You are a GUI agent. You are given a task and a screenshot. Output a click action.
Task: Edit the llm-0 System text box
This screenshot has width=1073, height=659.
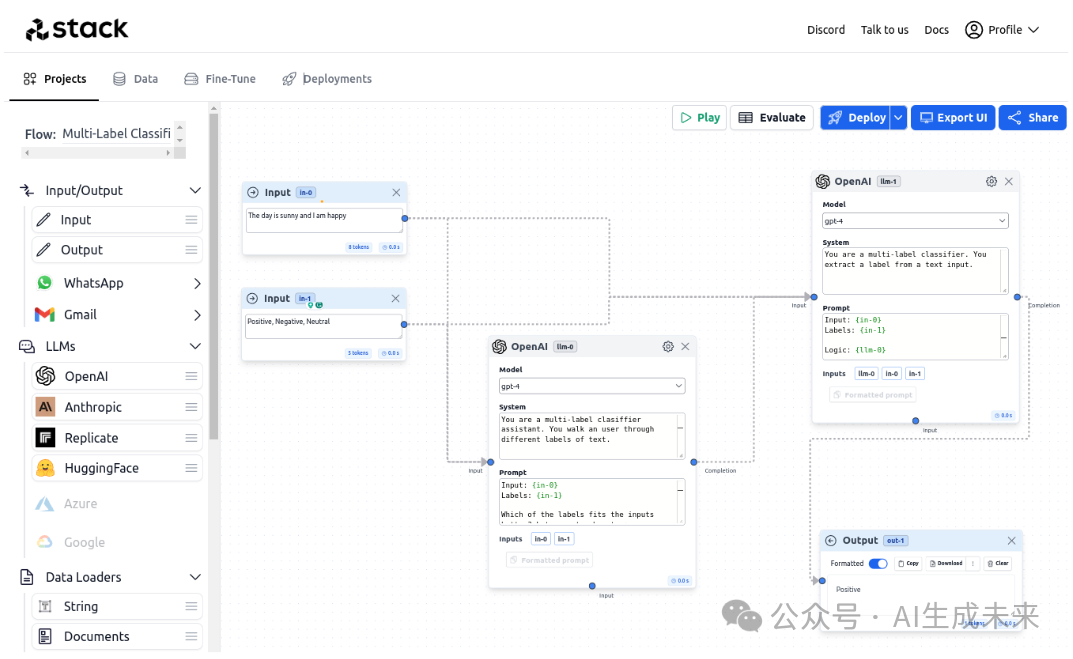coord(592,436)
